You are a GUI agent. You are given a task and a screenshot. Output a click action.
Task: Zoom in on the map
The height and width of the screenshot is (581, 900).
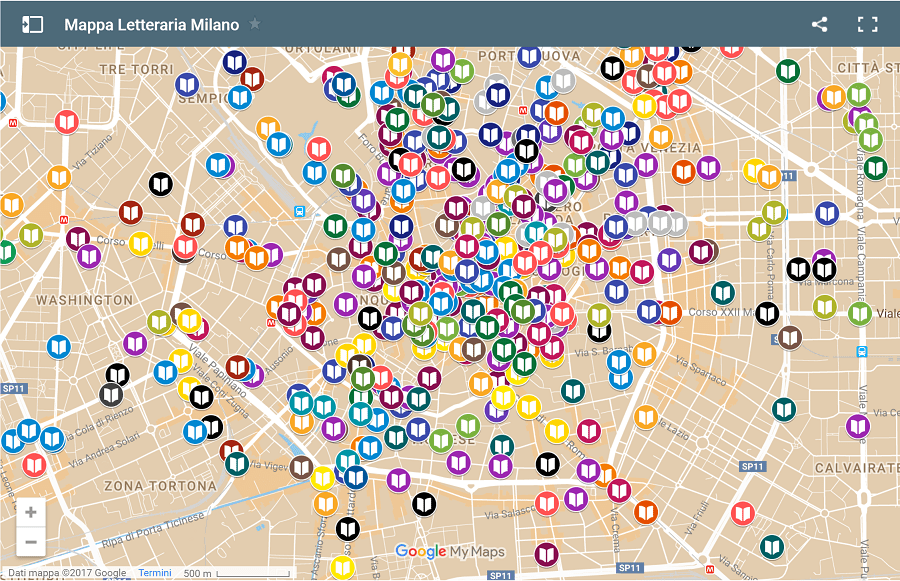click(x=31, y=512)
